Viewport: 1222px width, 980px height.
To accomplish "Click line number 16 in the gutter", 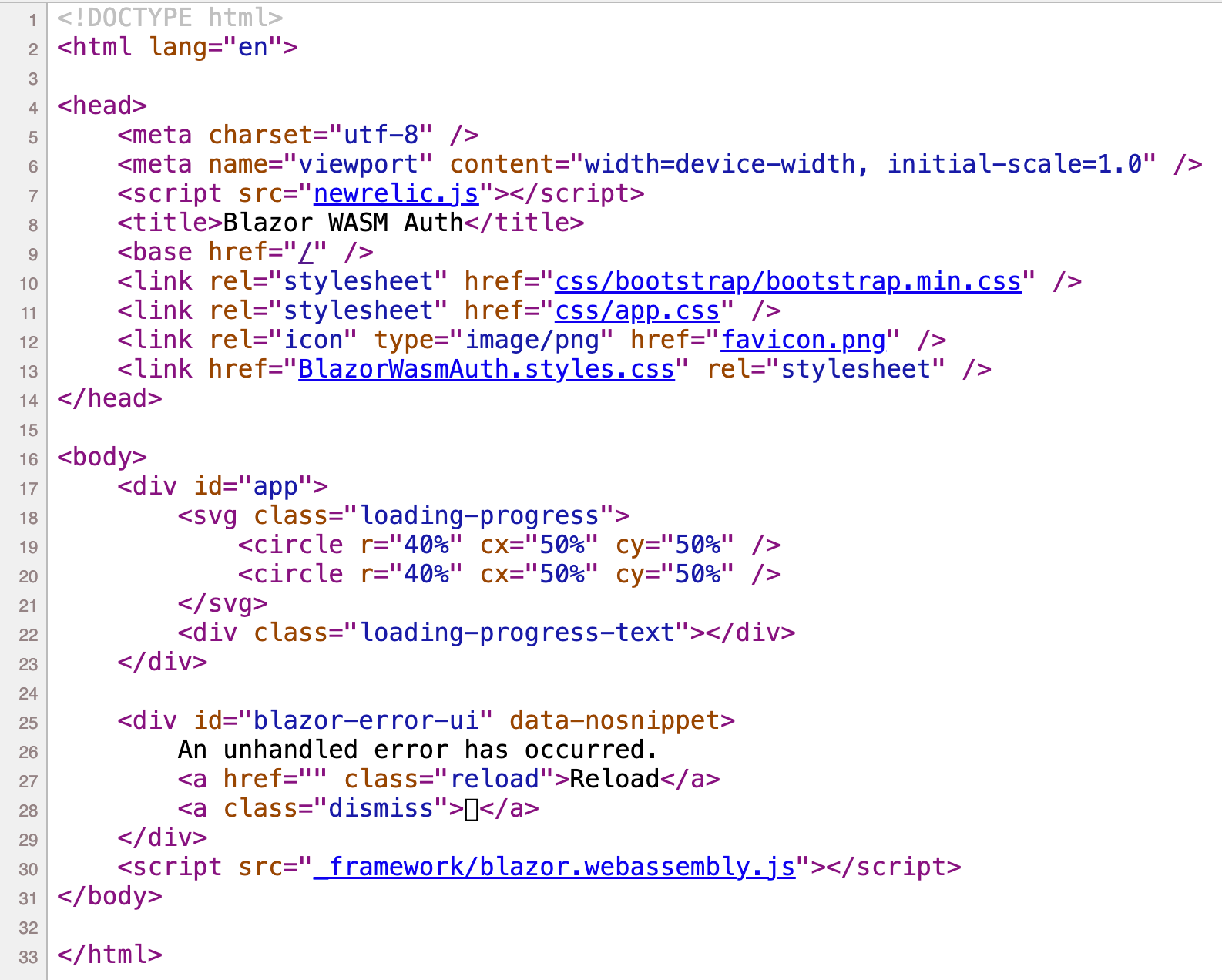I will [29, 459].
